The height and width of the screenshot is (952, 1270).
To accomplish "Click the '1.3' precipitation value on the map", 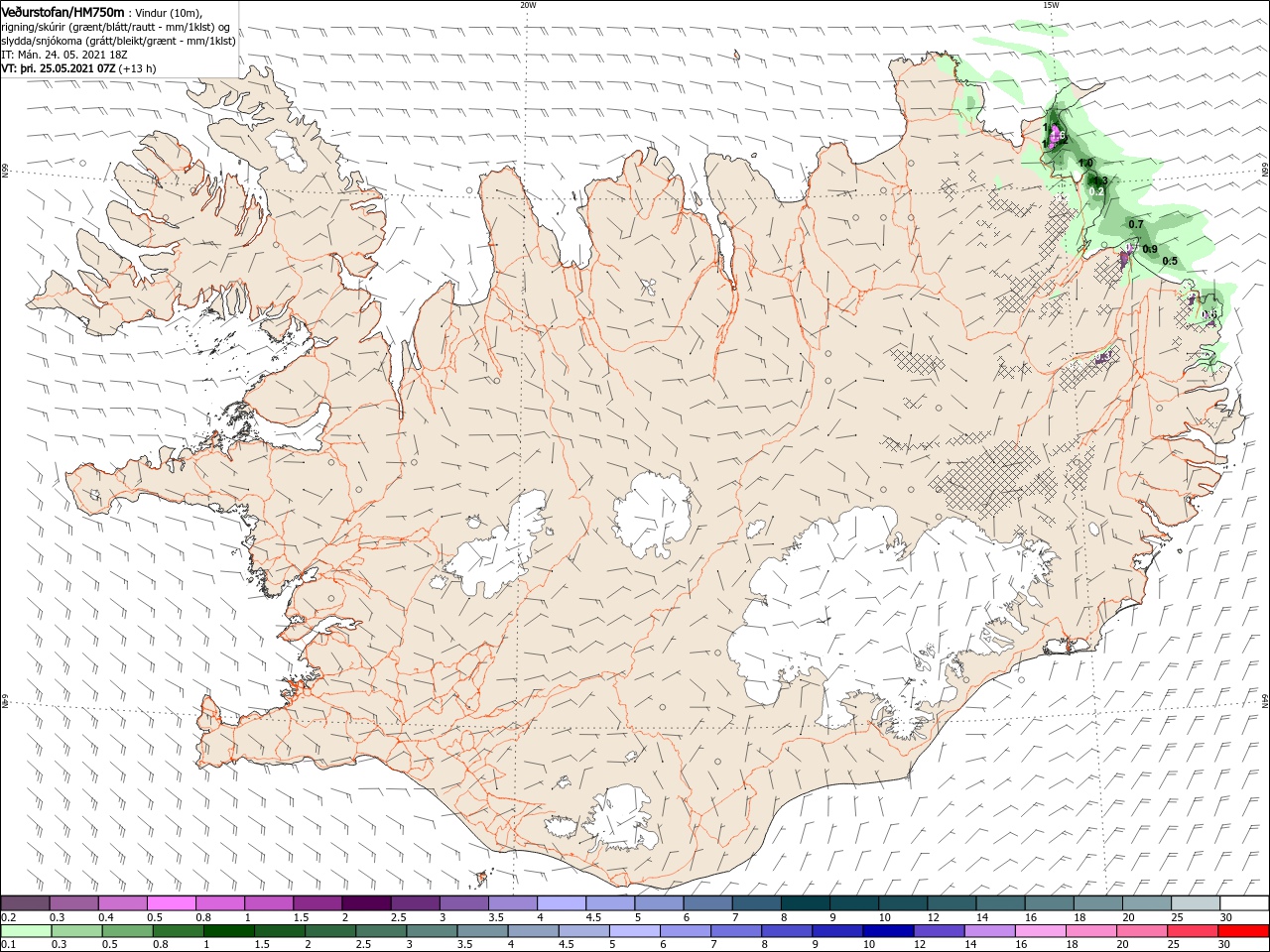I will pyautogui.click(x=1099, y=180).
